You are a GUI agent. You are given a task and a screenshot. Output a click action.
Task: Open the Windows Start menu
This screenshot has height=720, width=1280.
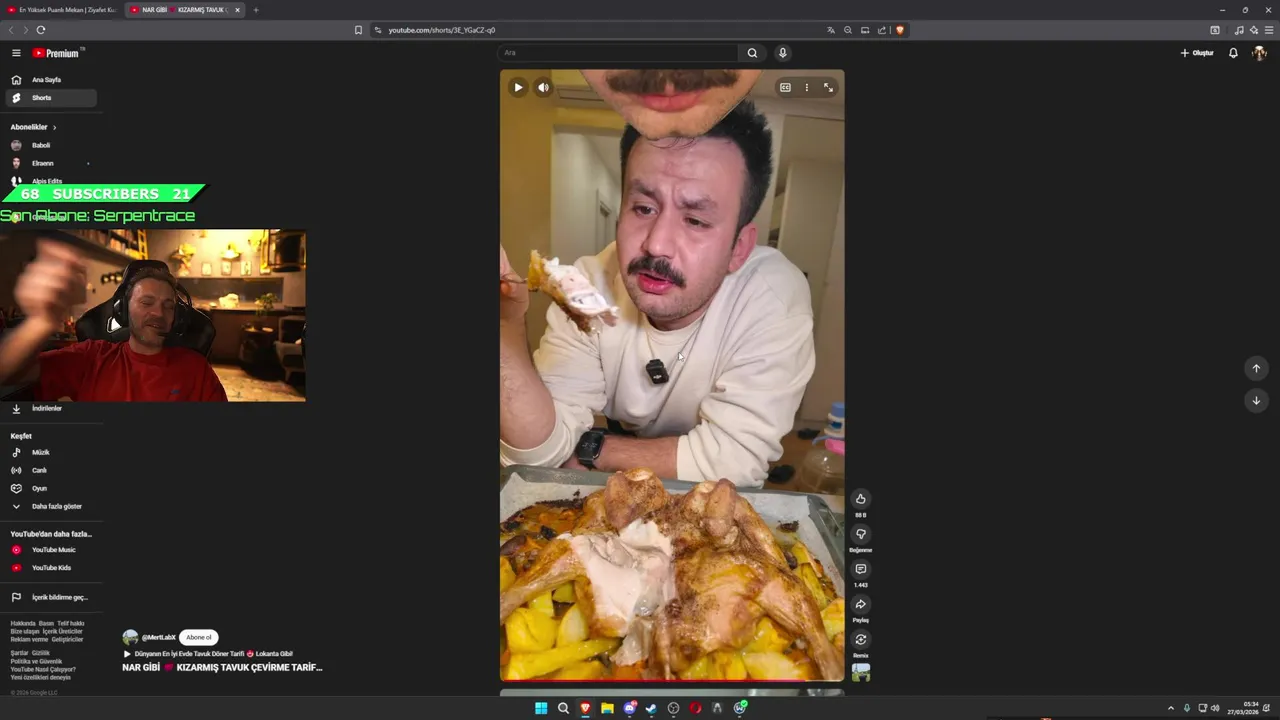541,708
